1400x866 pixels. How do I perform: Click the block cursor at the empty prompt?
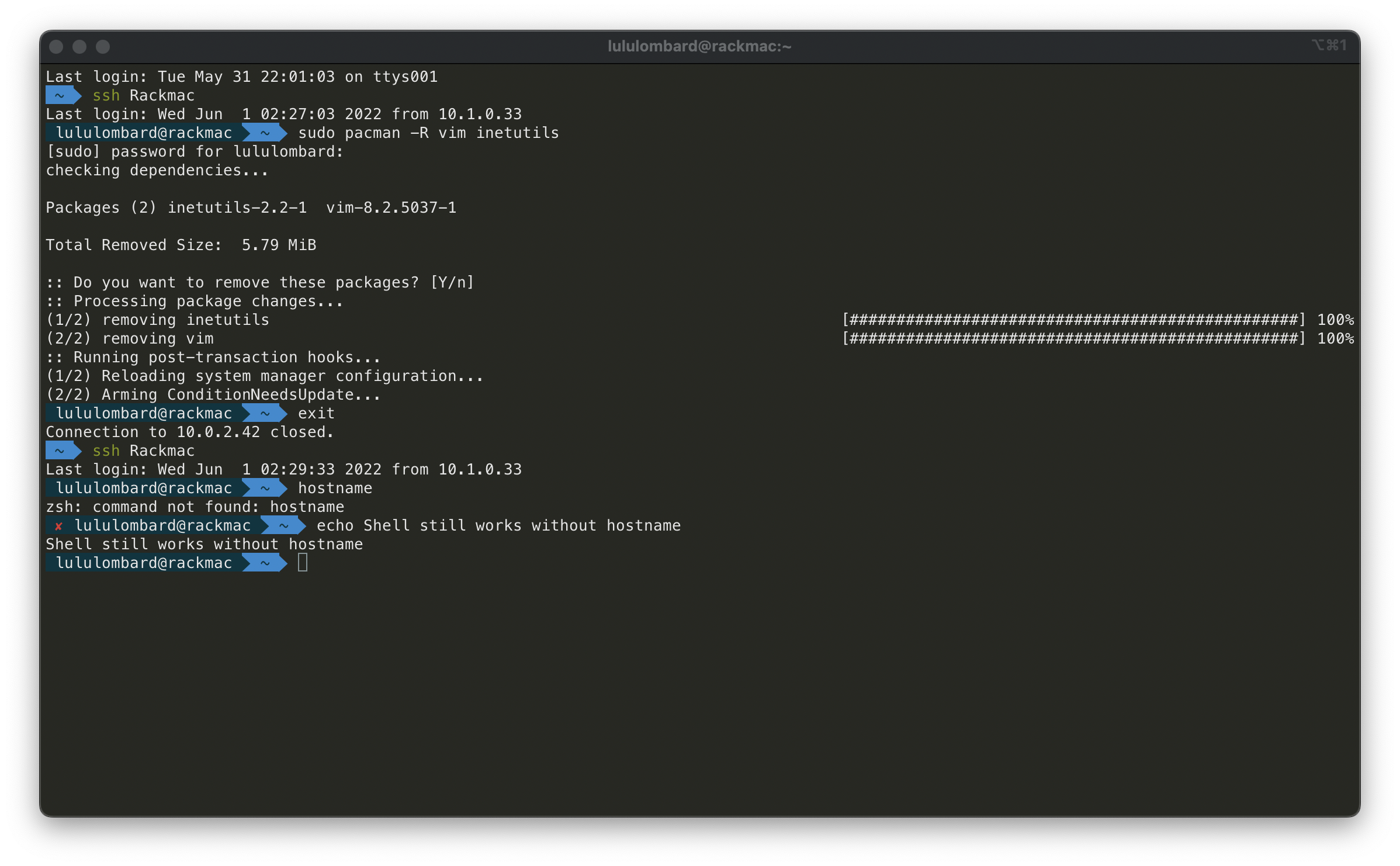coord(304,563)
